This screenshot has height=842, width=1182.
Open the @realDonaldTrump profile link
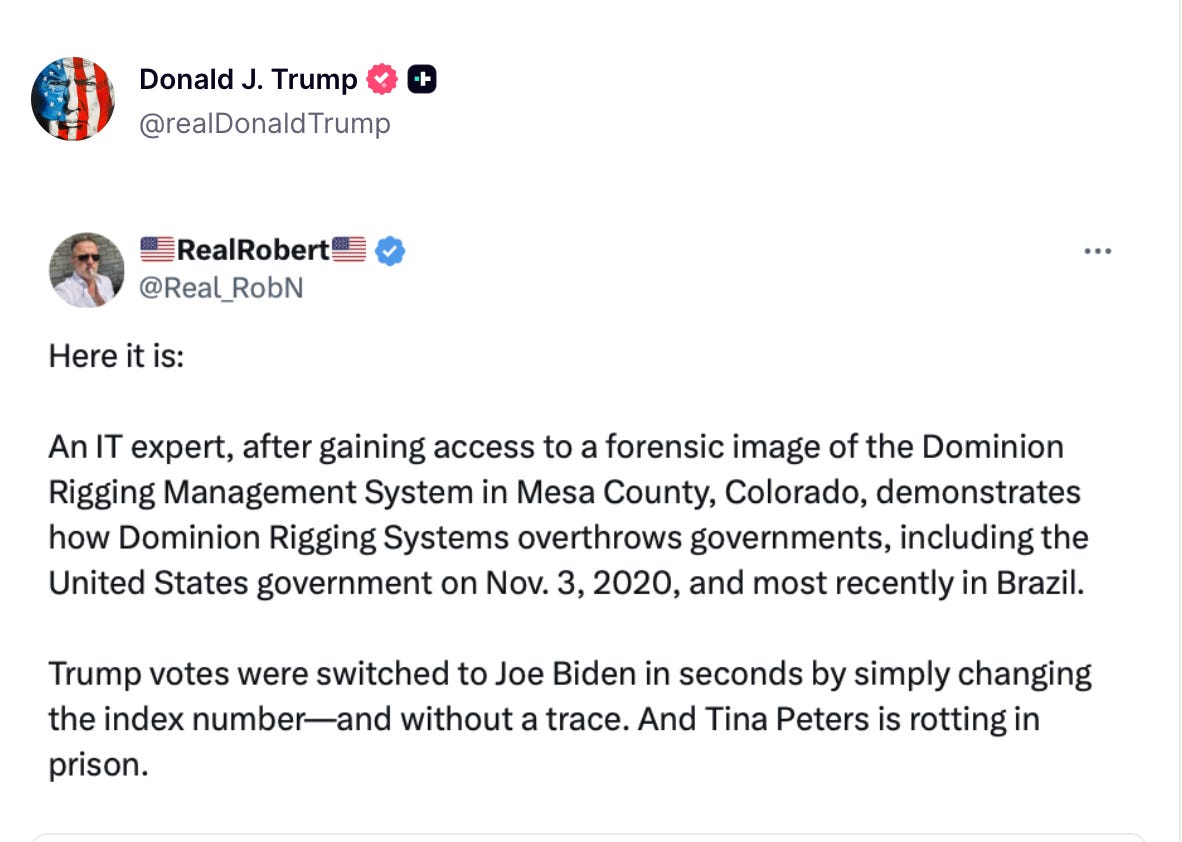pos(266,122)
